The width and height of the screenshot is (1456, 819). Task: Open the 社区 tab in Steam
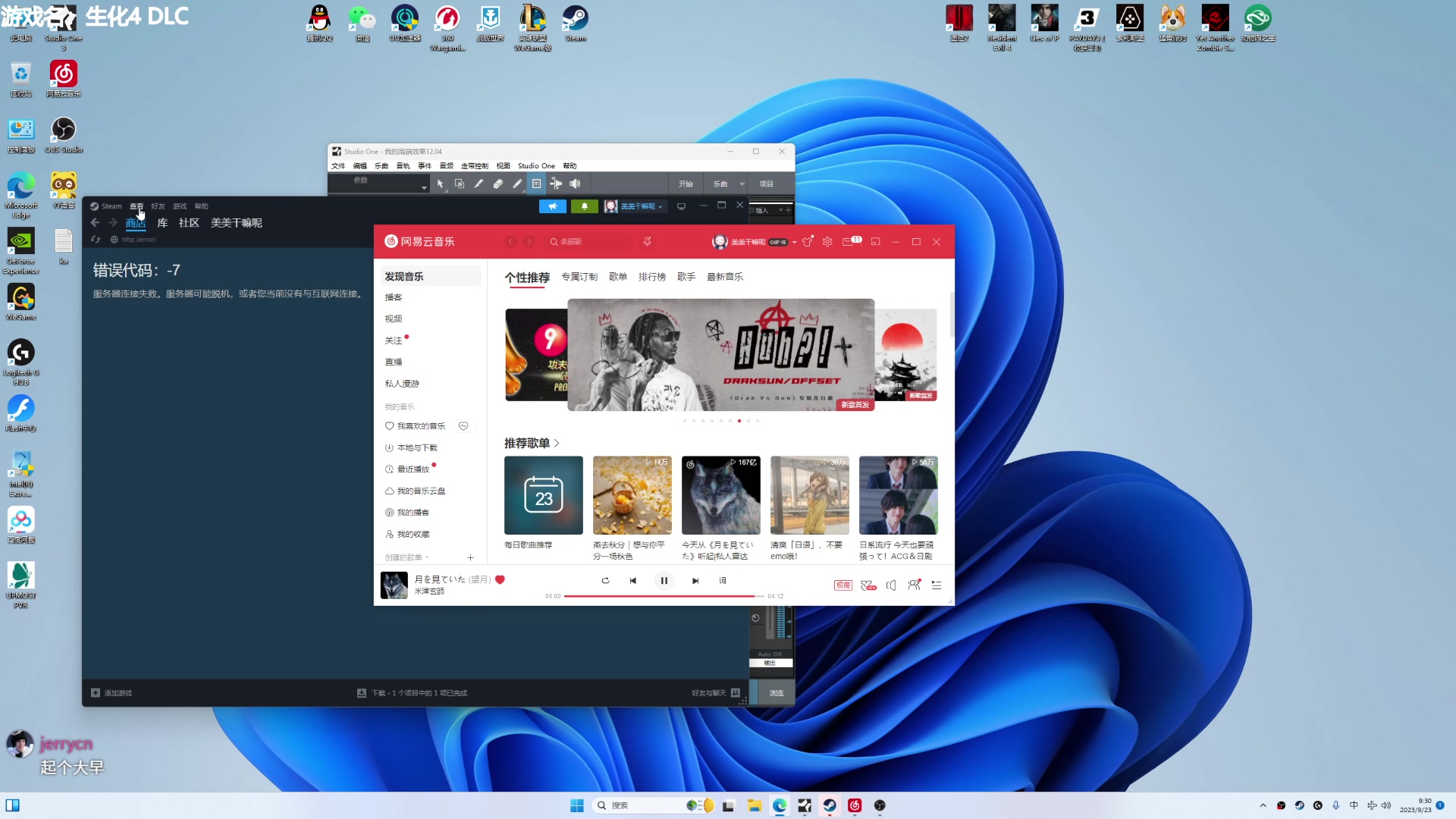(189, 223)
